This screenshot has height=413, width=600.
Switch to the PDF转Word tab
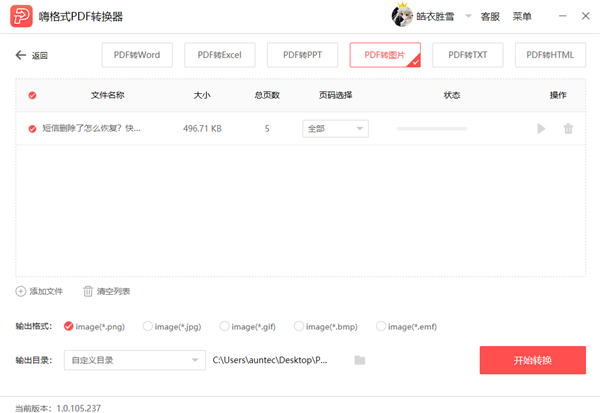[137, 55]
